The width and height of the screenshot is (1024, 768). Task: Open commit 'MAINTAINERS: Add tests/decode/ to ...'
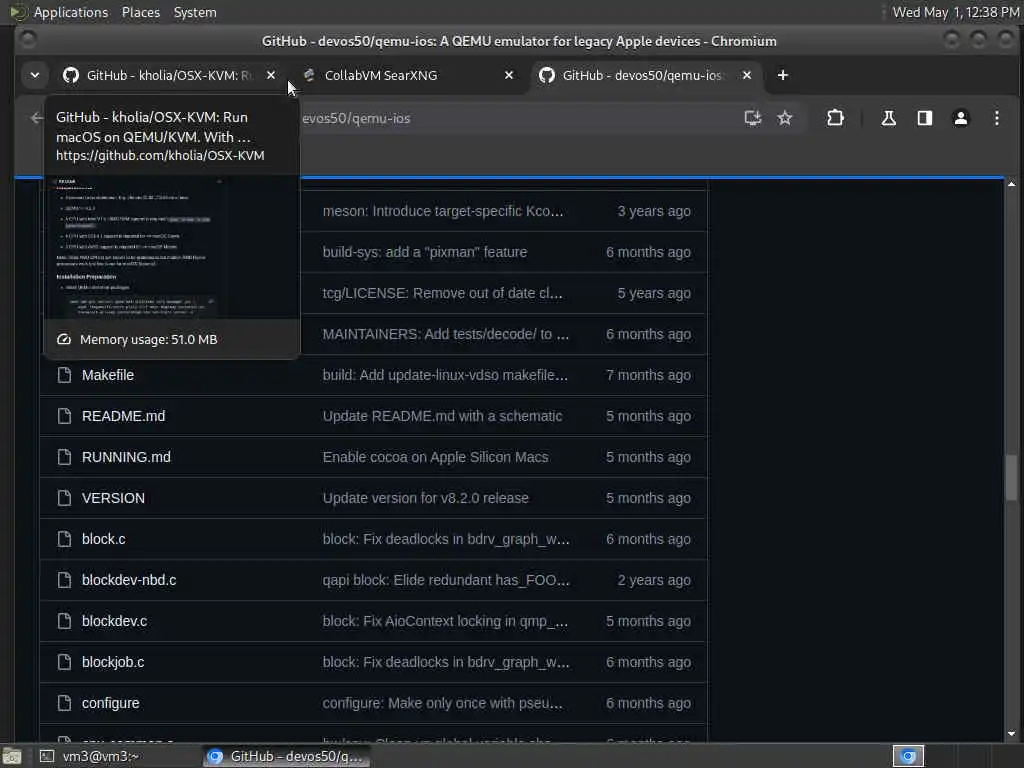coord(445,334)
